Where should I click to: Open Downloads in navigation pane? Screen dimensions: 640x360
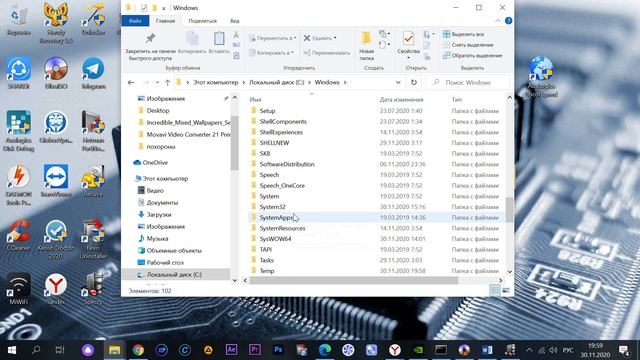click(159, 214)
